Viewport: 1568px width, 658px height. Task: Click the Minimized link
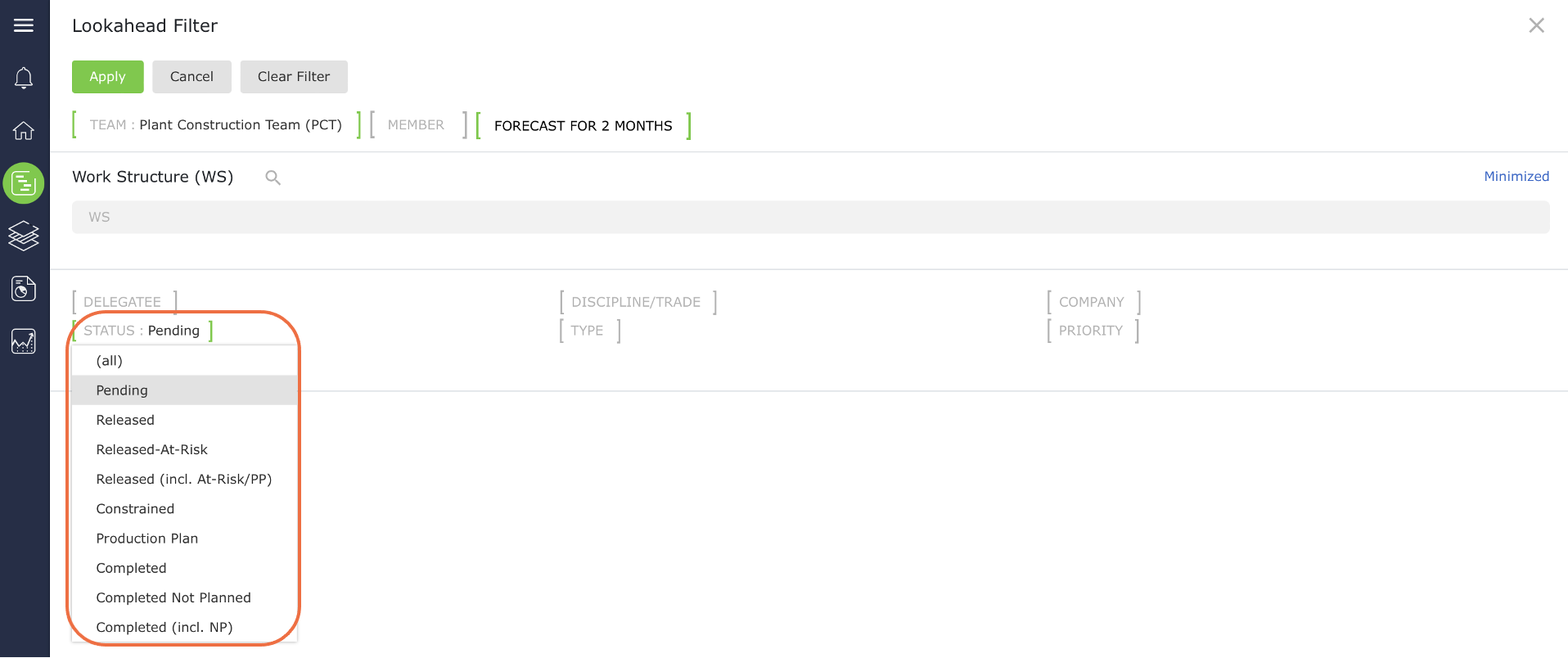(x=1516, y=177)
